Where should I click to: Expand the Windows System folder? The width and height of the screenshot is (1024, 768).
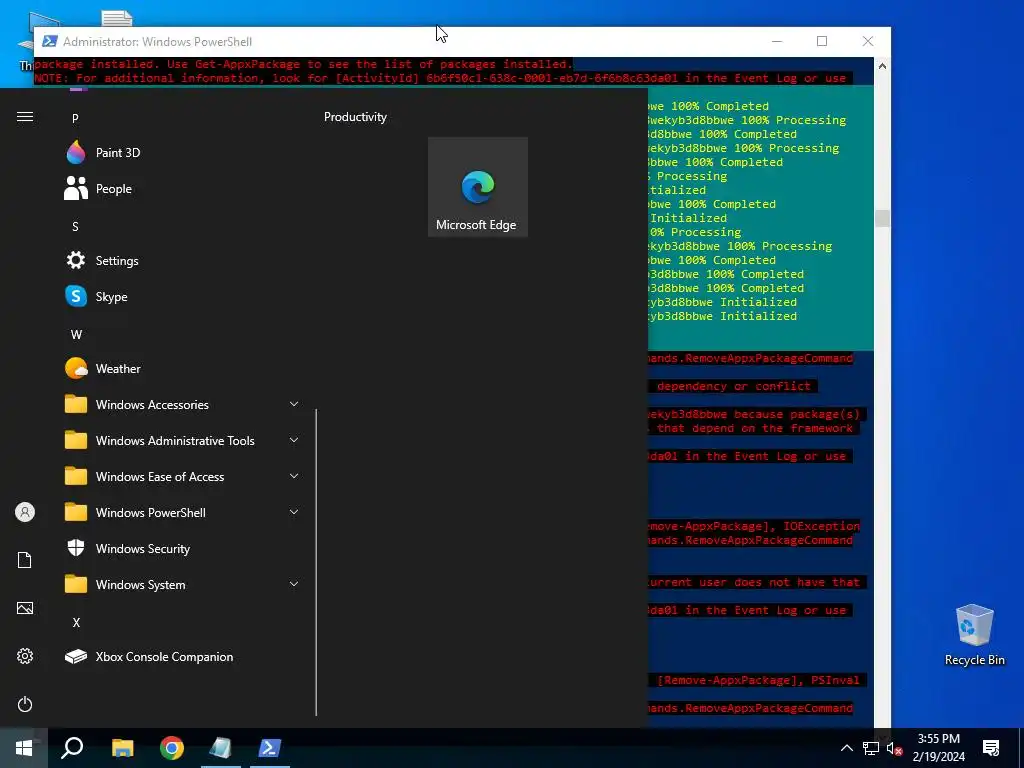pyautogui.click(x=183, y=584)
